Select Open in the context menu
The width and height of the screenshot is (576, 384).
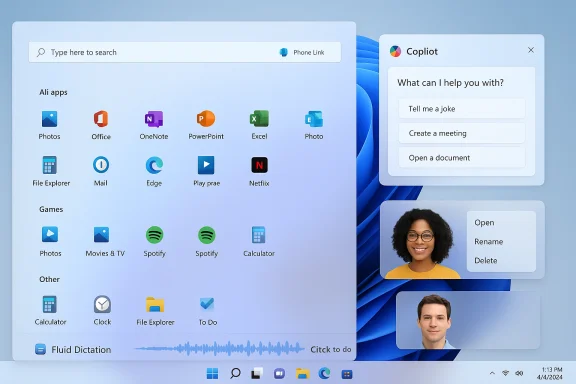(484, 223)
